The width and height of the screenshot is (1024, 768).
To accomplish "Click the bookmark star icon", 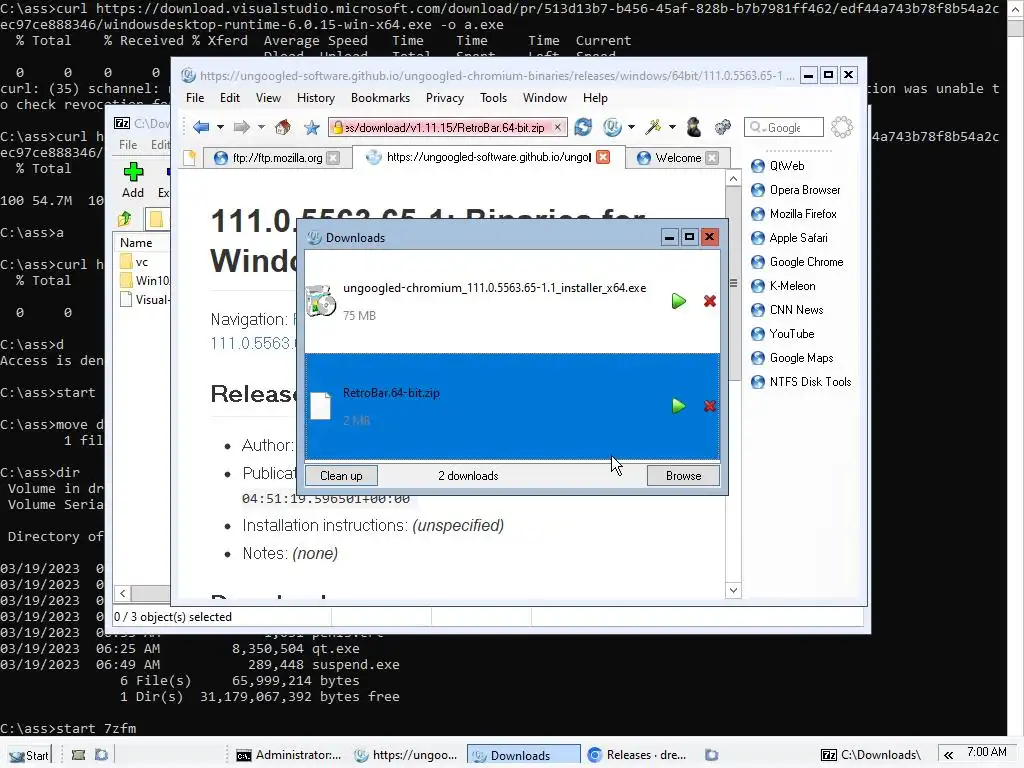I will 312,127.
